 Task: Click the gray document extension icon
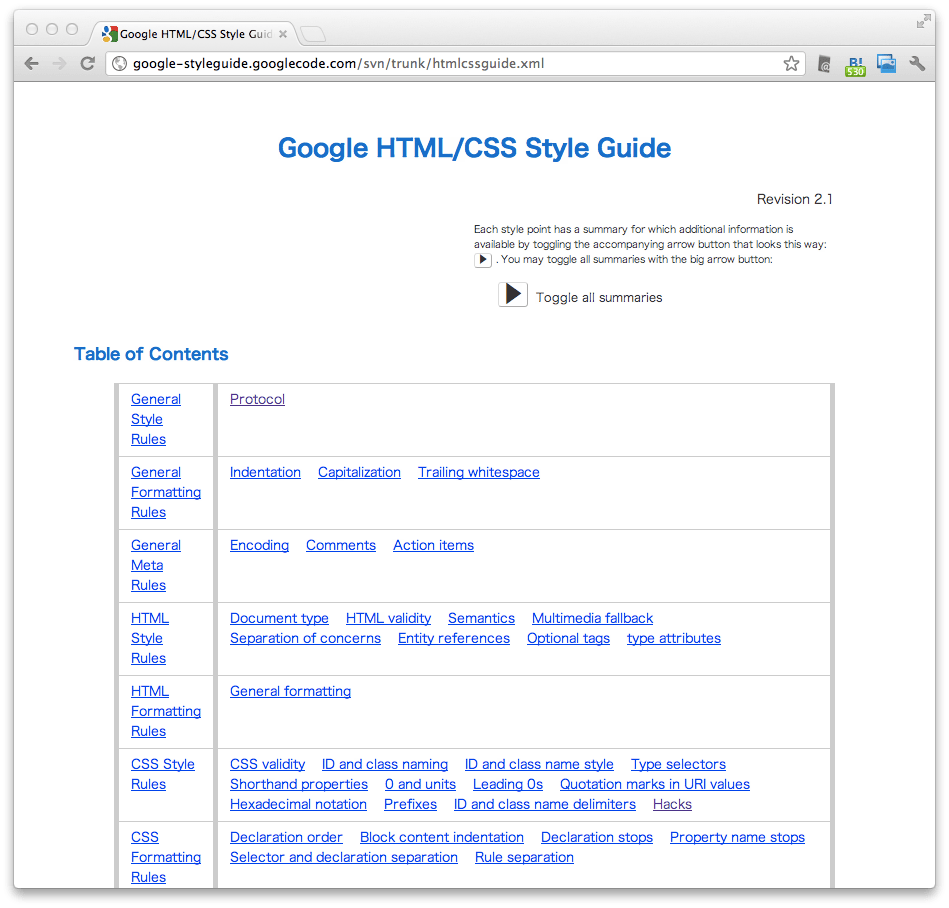tap(824, 63)
